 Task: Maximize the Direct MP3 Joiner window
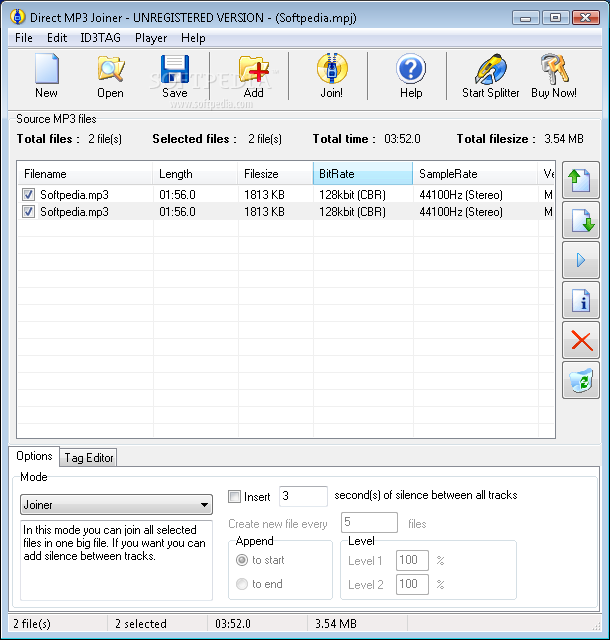point(555,18)
